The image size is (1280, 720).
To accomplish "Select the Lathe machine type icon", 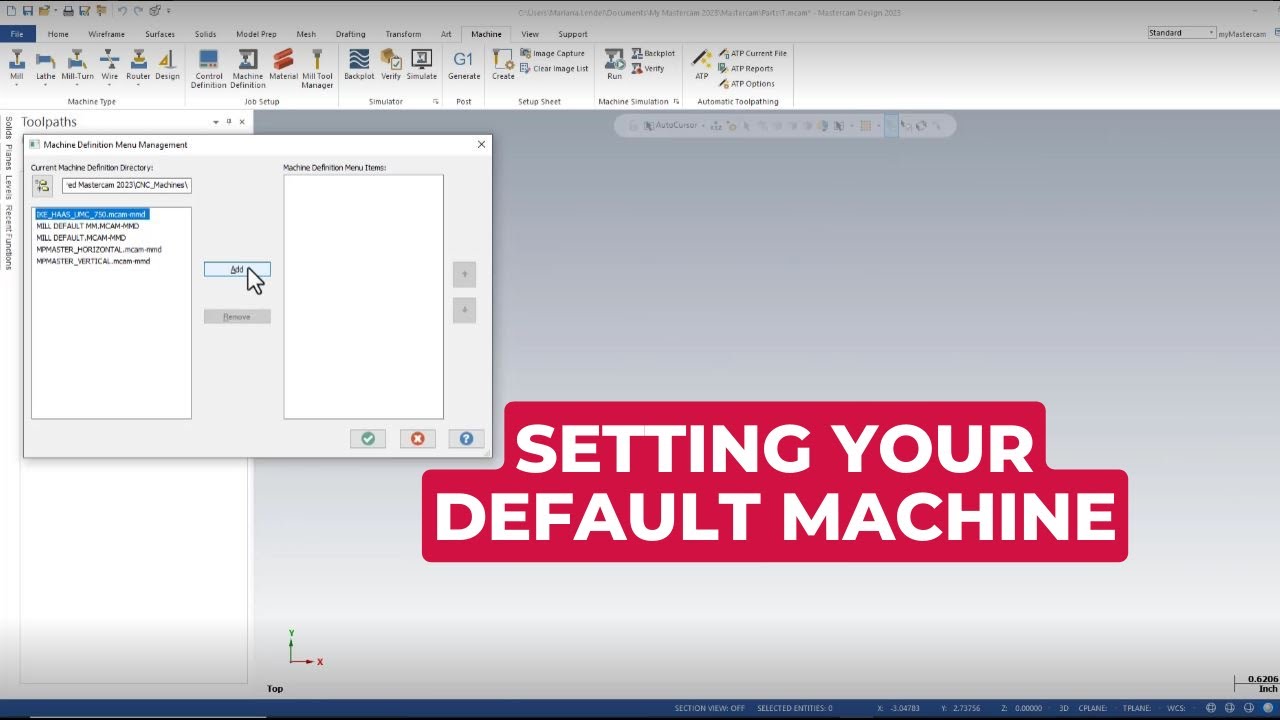I will point(46,63).
